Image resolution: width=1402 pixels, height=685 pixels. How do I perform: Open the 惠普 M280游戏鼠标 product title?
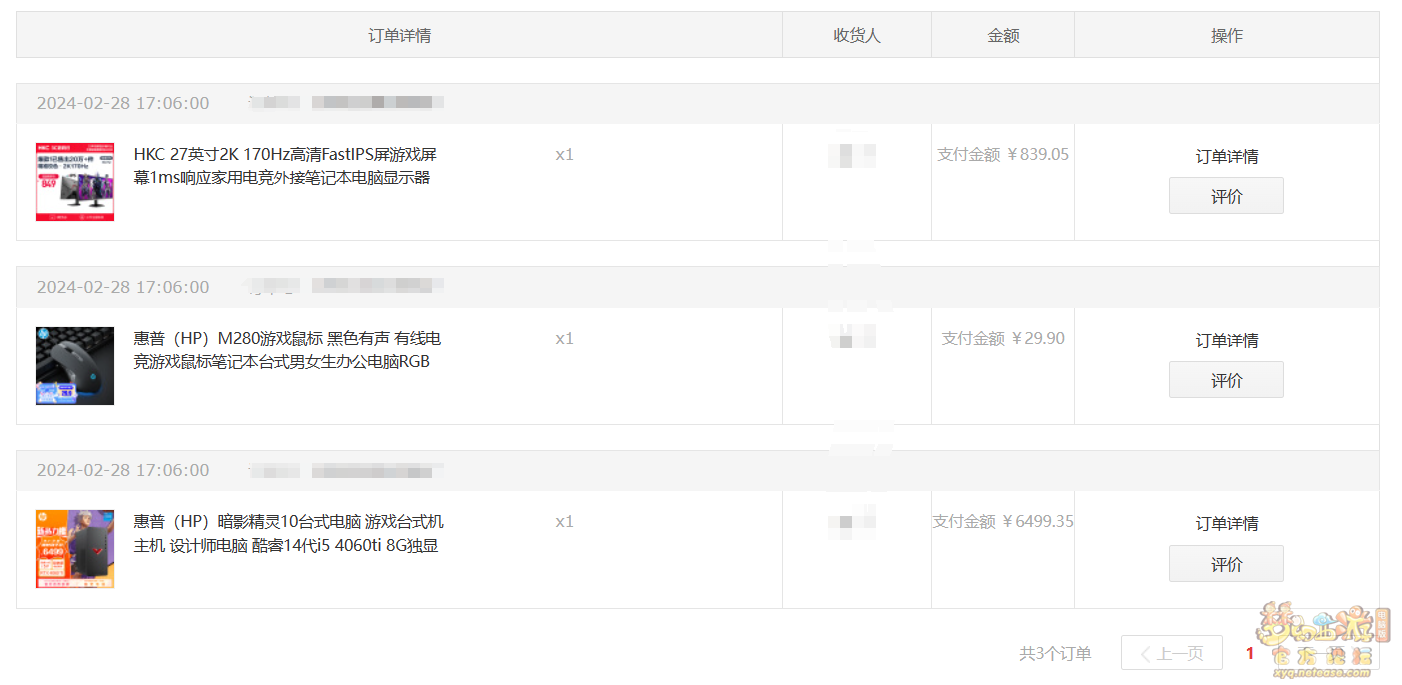click(287, 350)
